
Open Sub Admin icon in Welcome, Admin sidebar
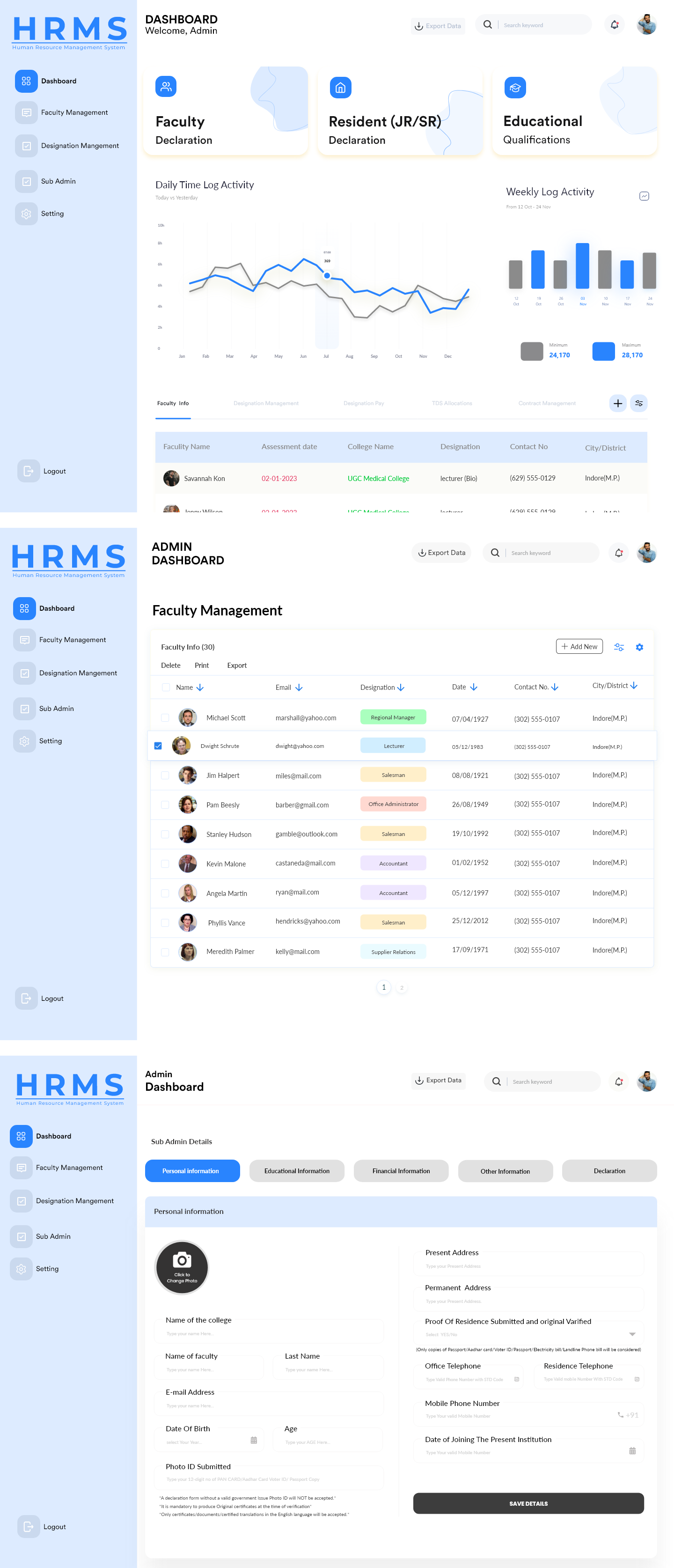click(26, 181)
